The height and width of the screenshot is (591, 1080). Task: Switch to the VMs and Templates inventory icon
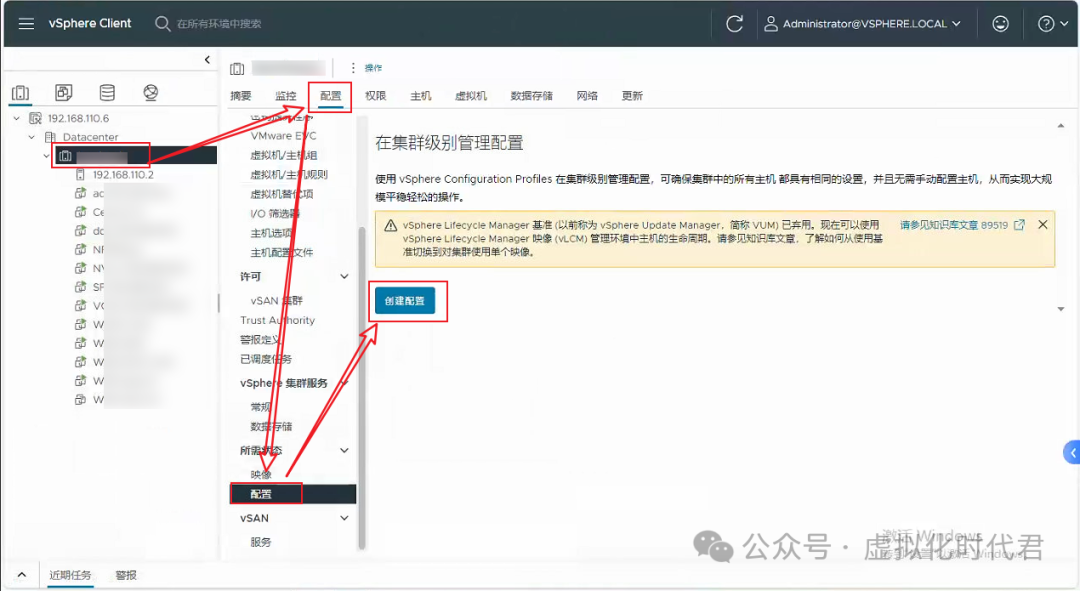coord(63,91)
